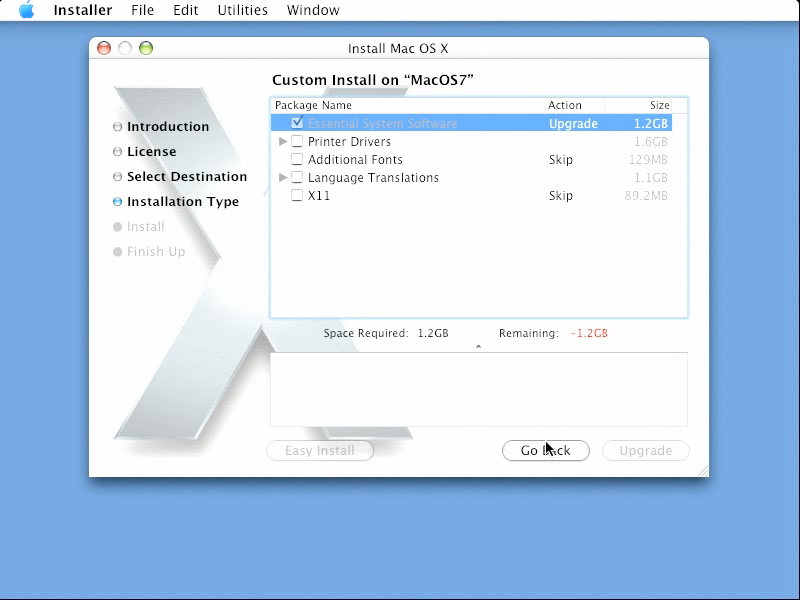Screen dimensions: 800x600
Task: Expand the Language Translations disclosure triangle
Action: click(x=283, y=178)
